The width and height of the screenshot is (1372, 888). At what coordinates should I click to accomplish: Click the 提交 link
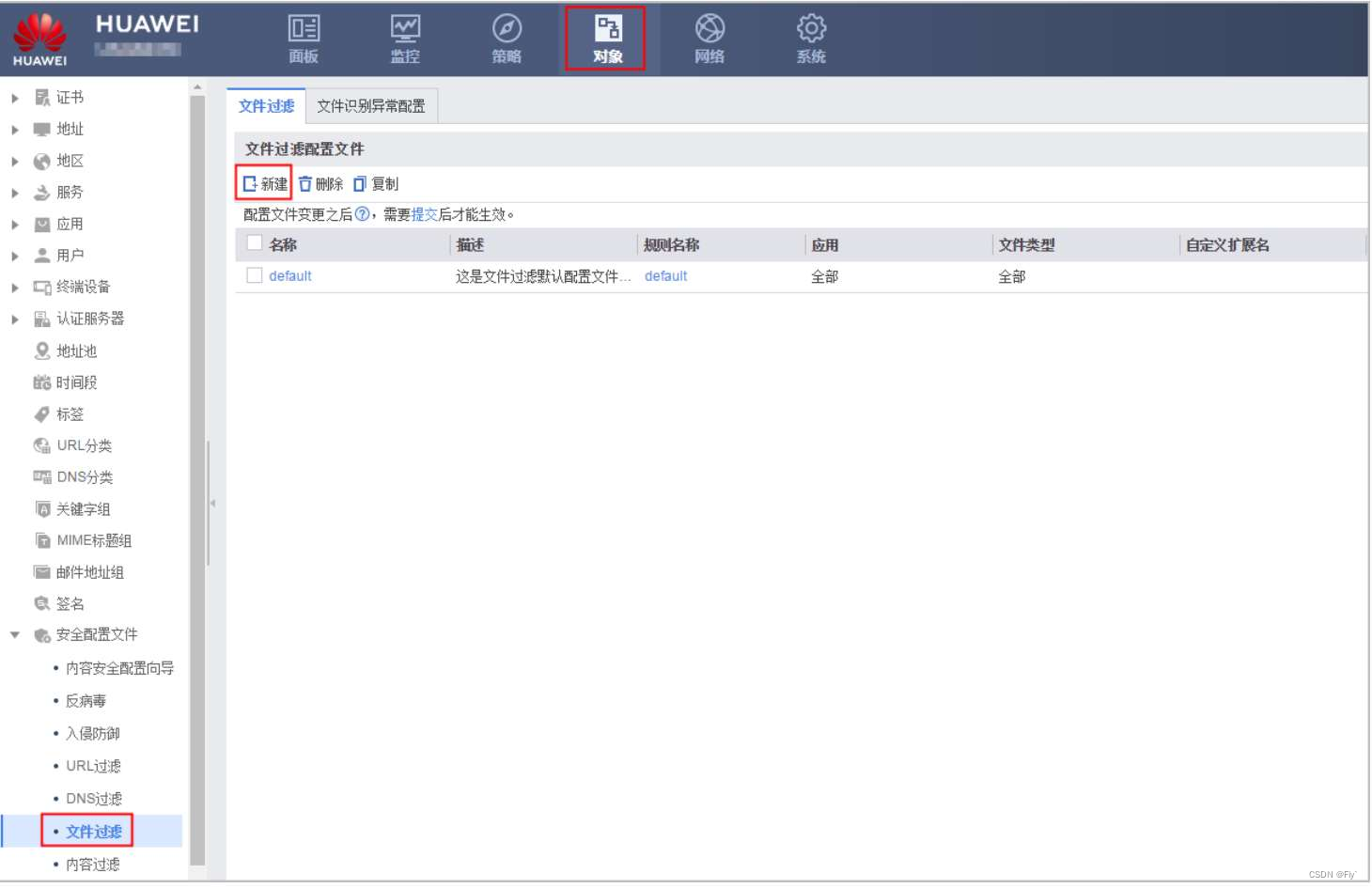pyautogui.click(x=425, y=214)
